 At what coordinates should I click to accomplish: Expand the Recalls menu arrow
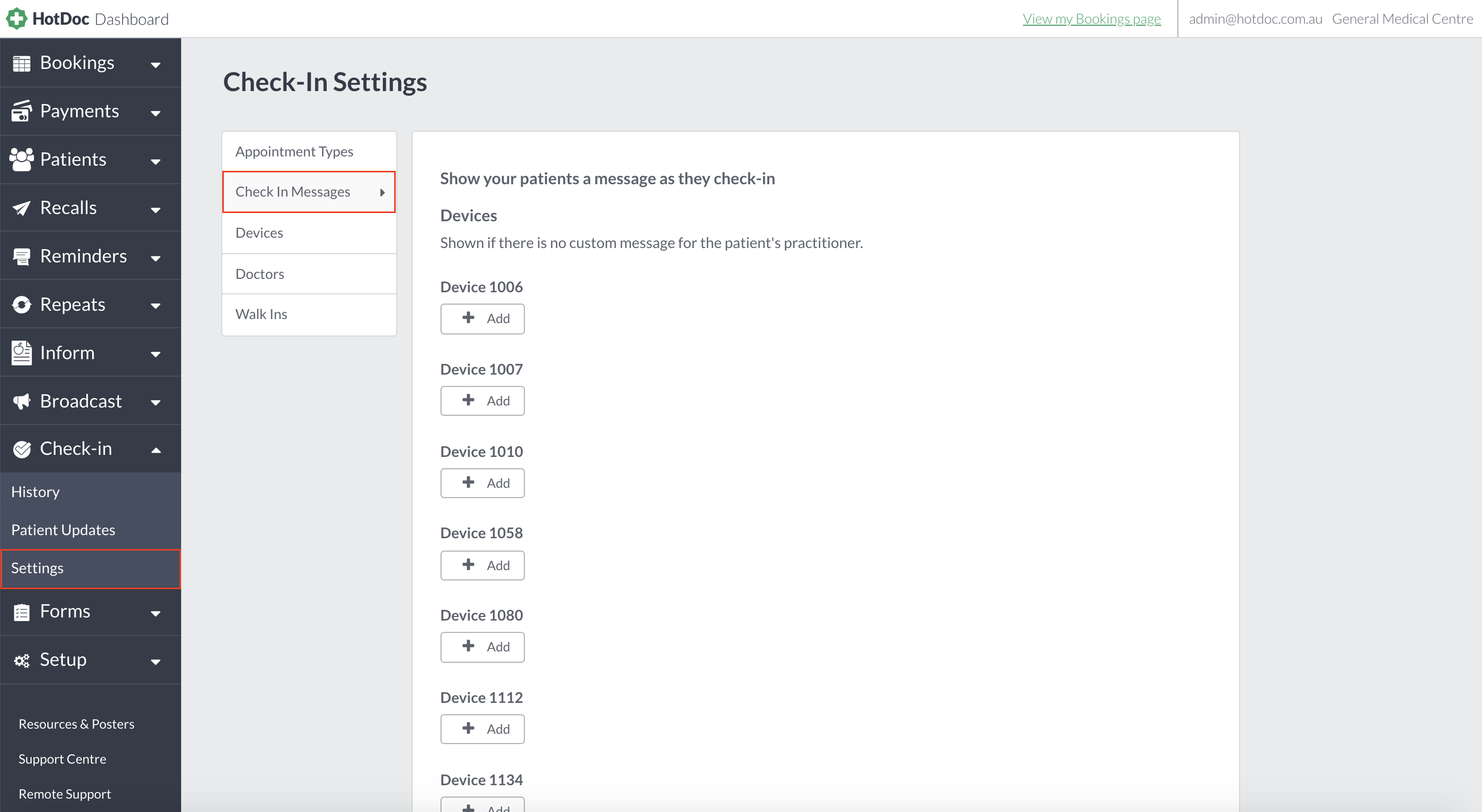[x=155, y=210]
